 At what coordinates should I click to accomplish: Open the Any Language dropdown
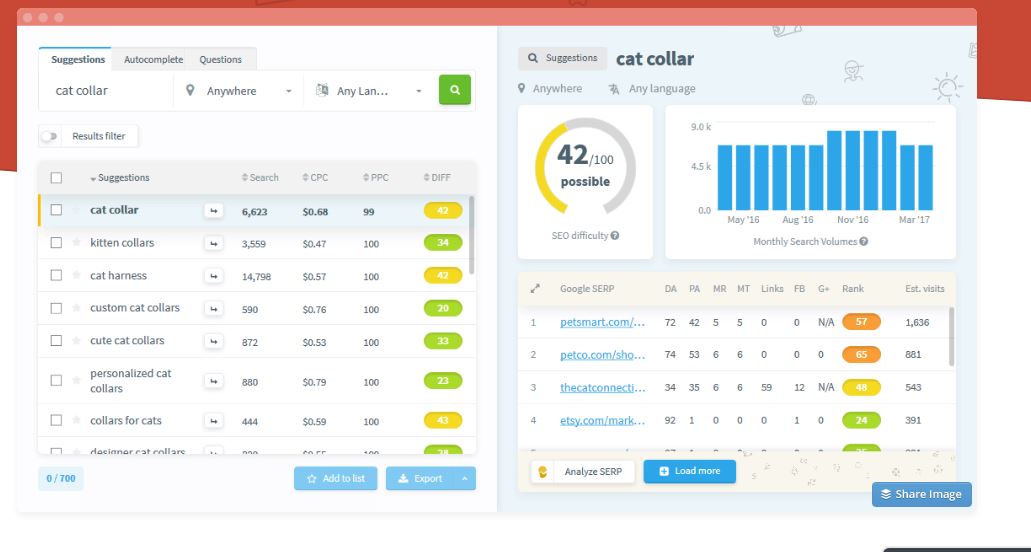point(371,91)
